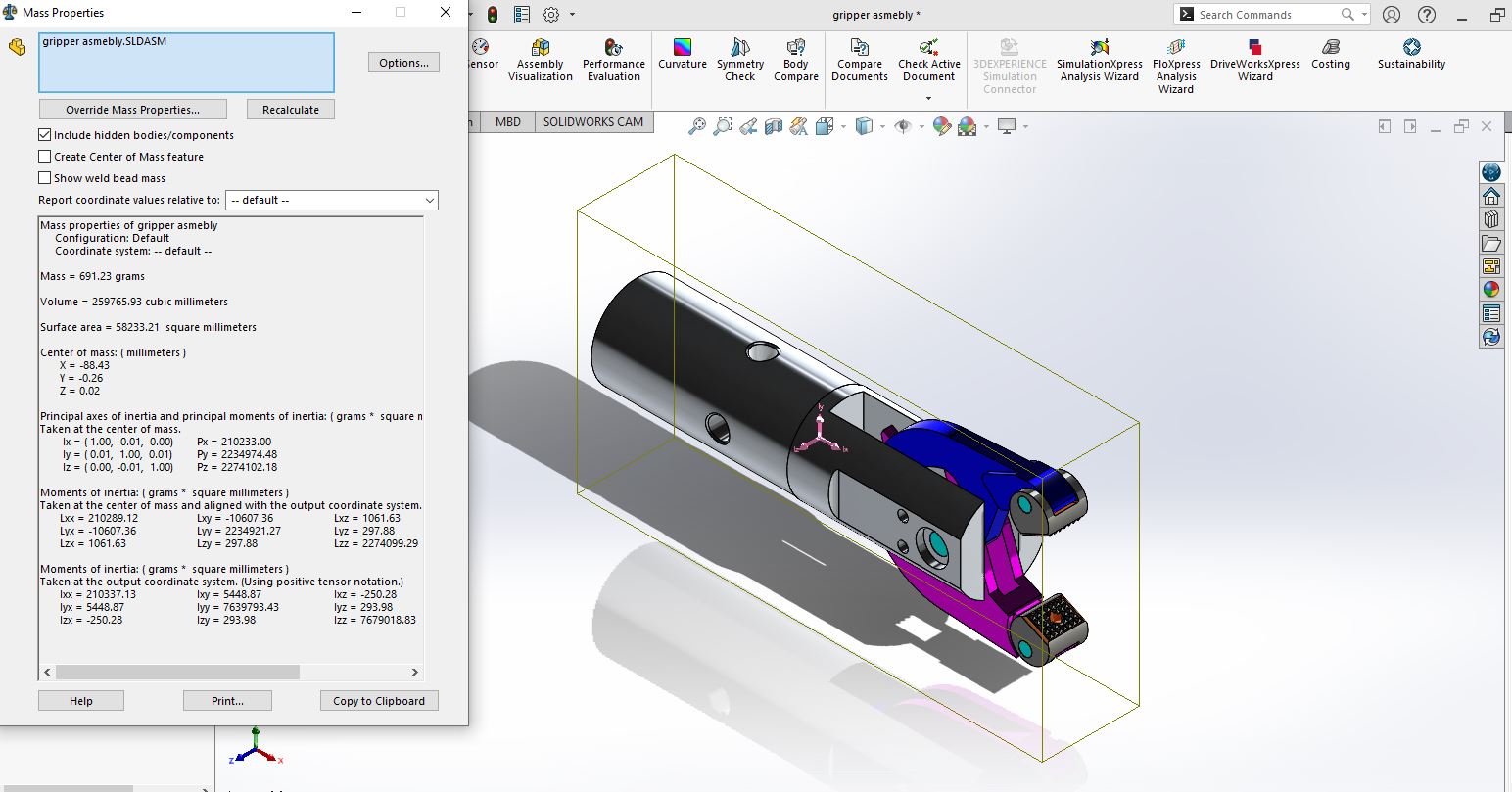Open Appearances, Scenes and Decals tab
Screen dimensions: 1512x792
coord(1490,290)
